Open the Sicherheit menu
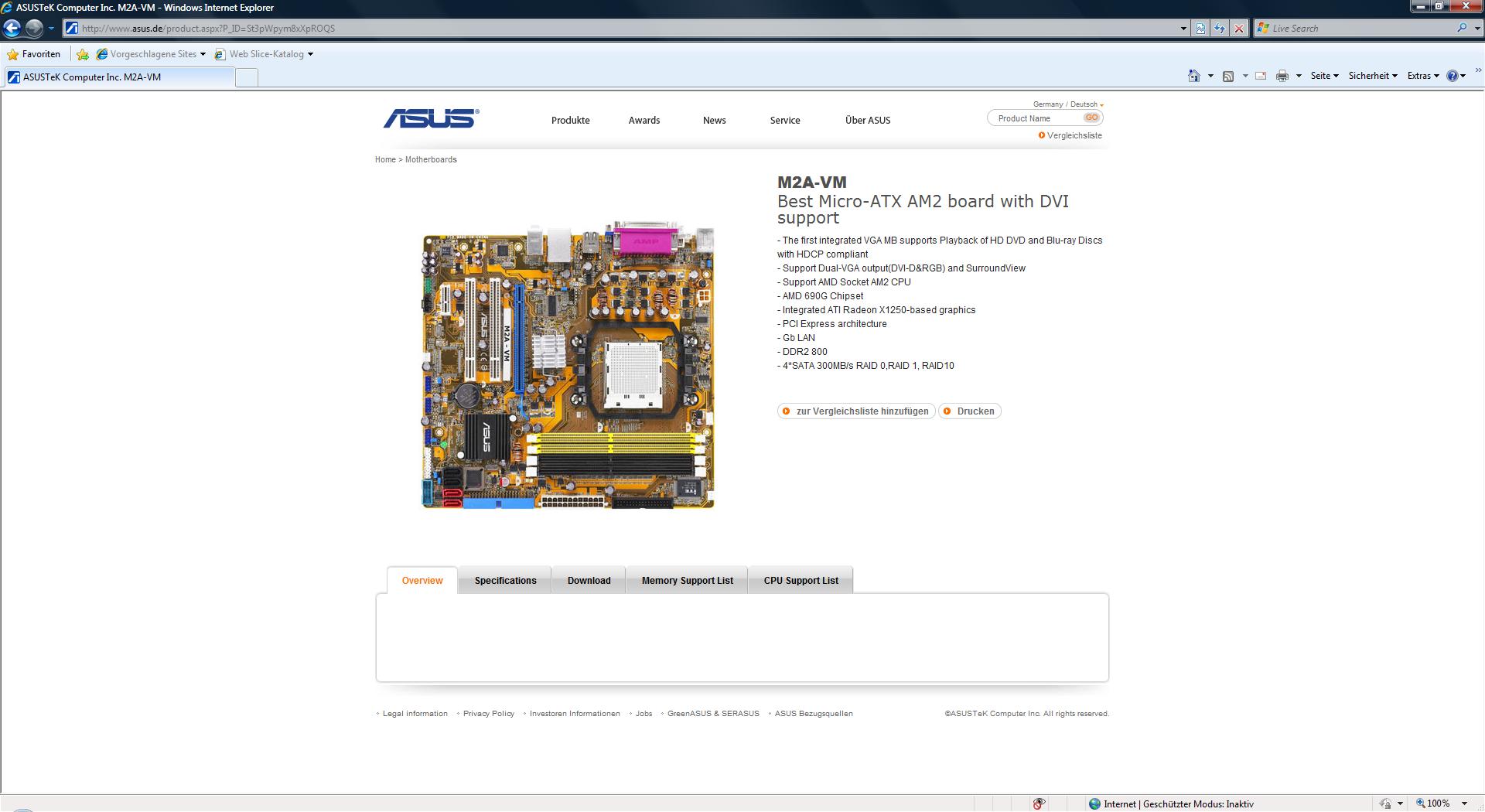Screen dimensions: 1485x812 click(1373, 76)
